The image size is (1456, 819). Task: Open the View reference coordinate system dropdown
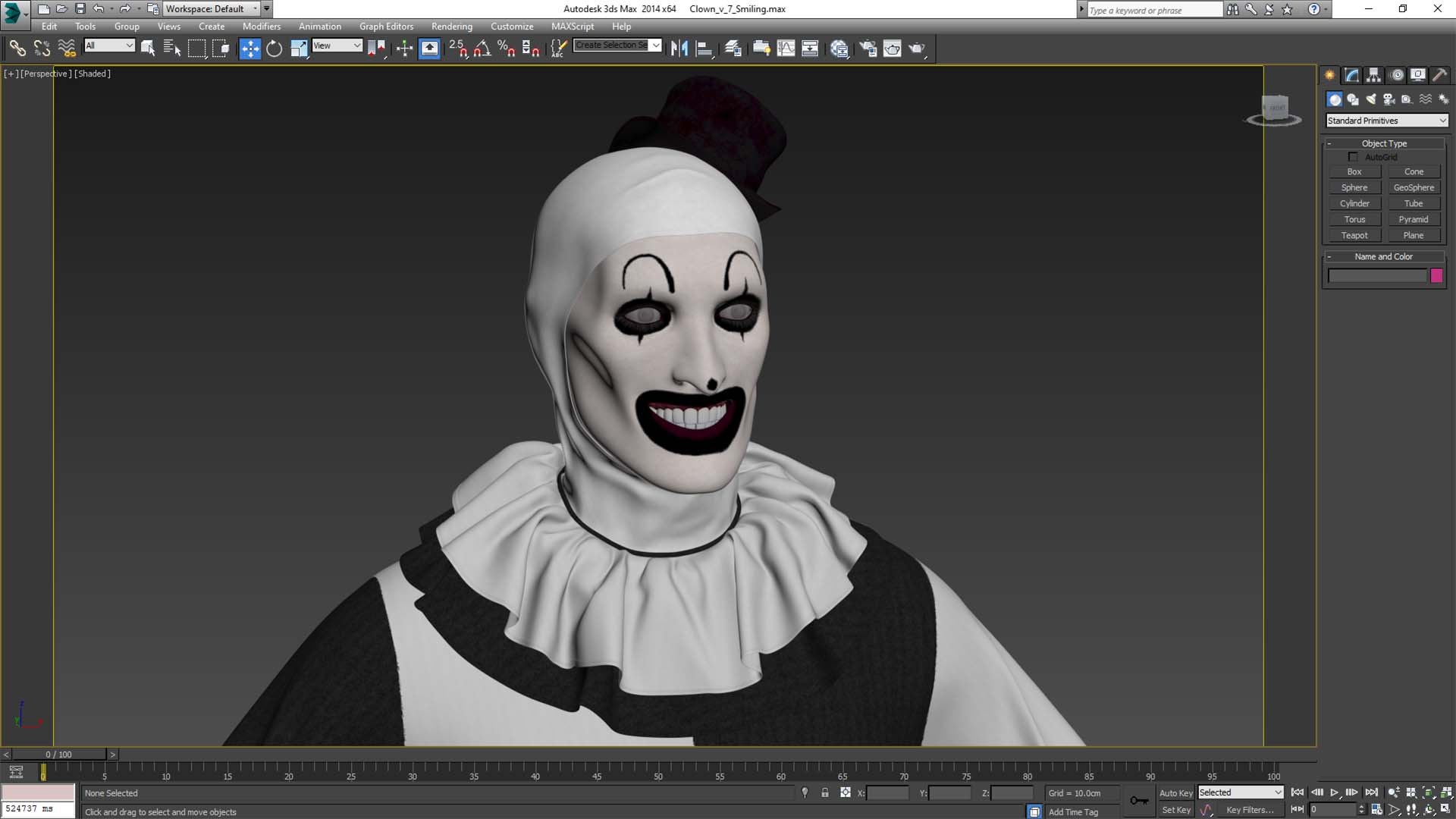tap(337, 45)
